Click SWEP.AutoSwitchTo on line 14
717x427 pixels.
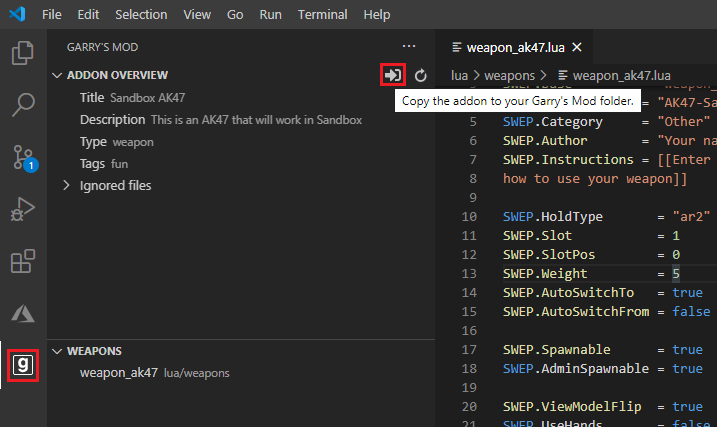click(x=568, y=293)
